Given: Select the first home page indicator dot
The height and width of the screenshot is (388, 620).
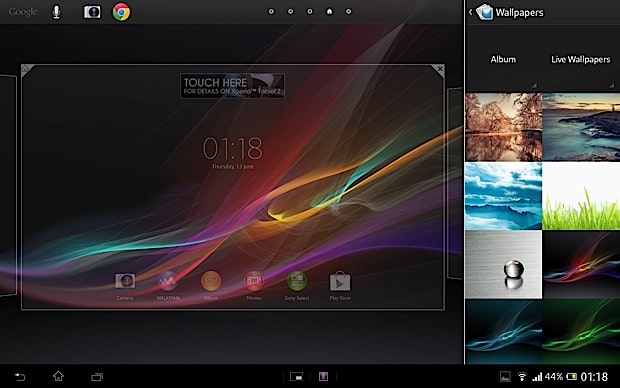Looking at the screenshot, I should [271, 11].
